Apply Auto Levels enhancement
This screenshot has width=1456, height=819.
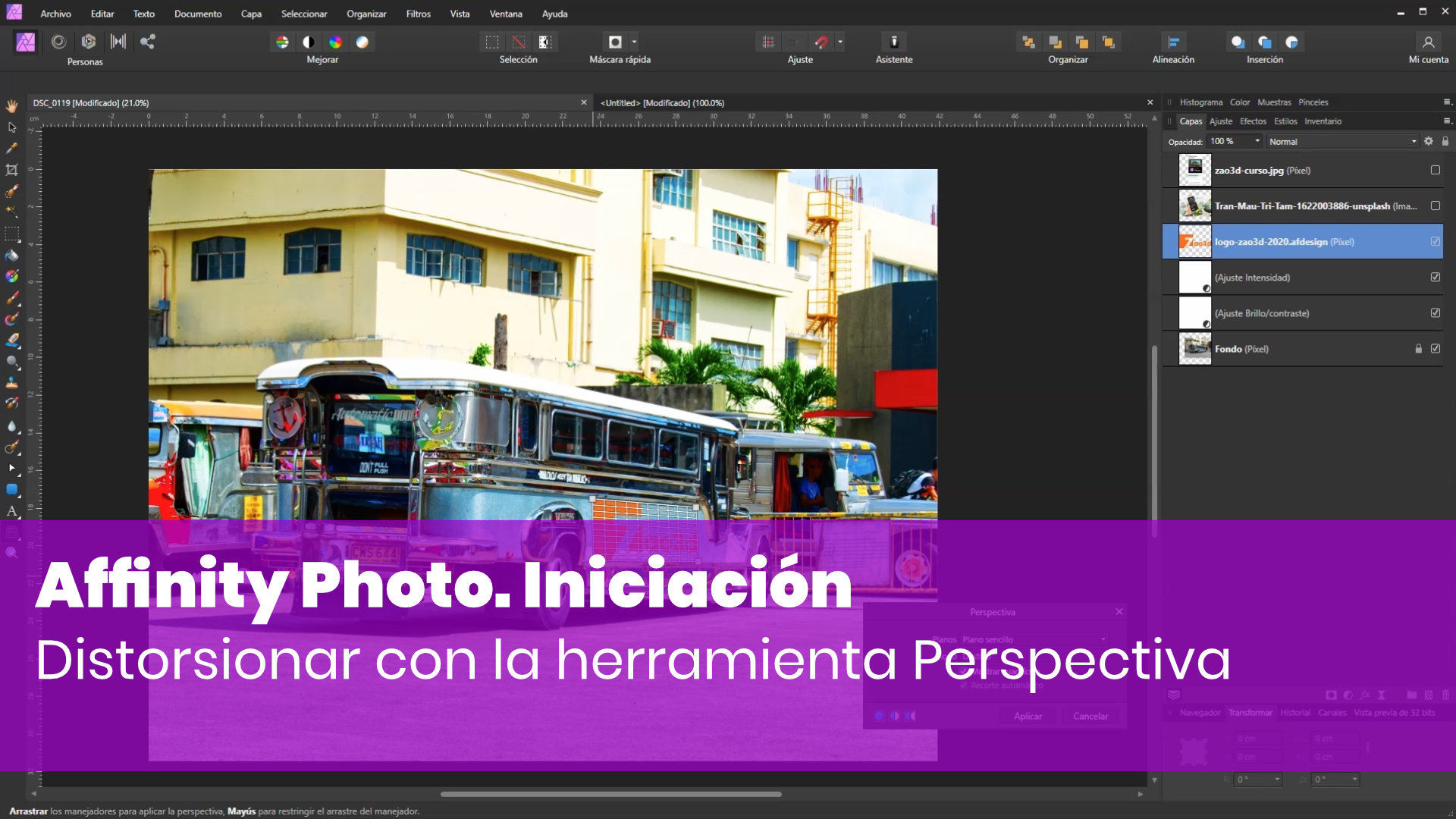282,42
